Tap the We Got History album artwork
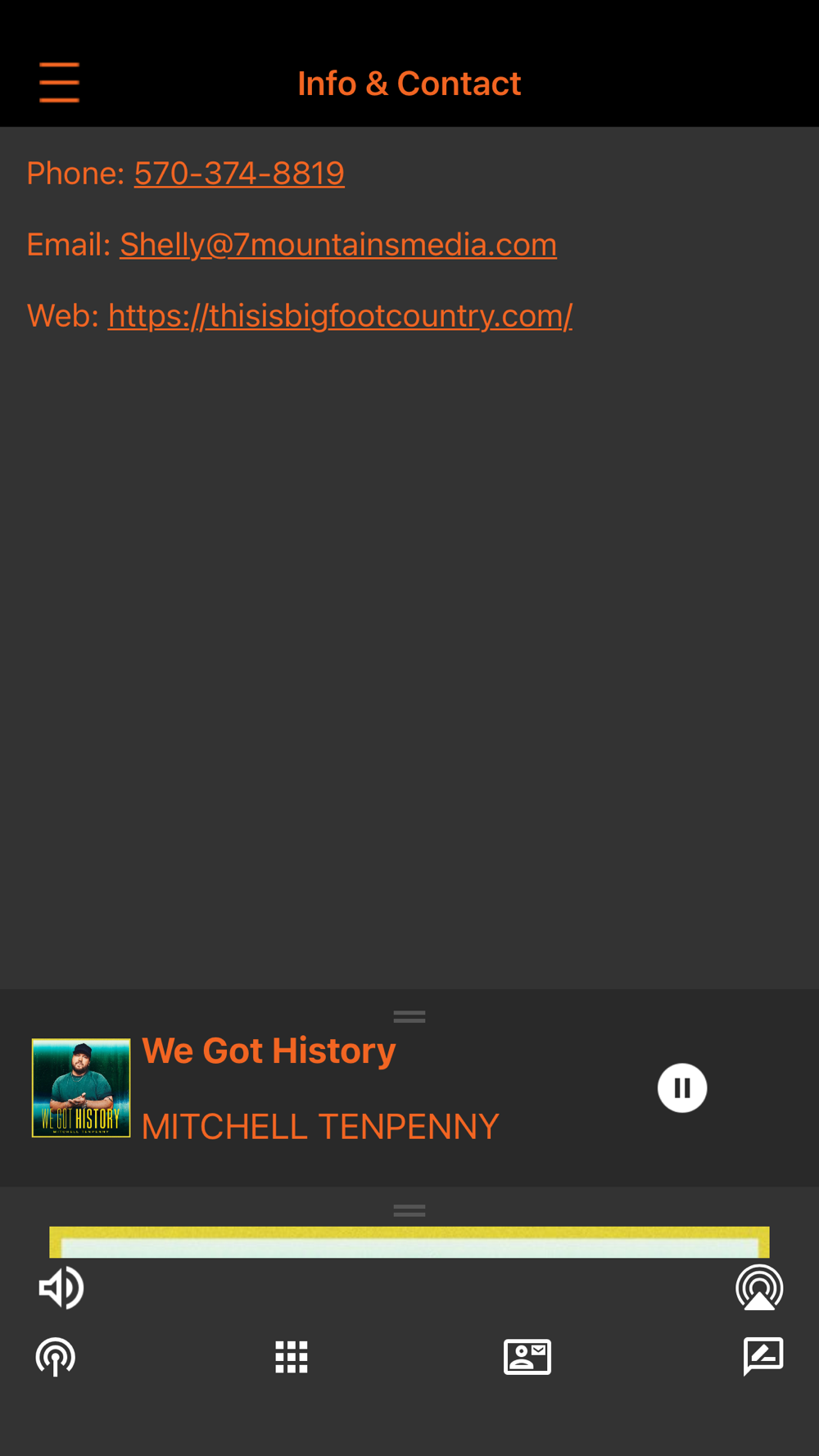819x1456 pixels. [x=81, y=1088]
